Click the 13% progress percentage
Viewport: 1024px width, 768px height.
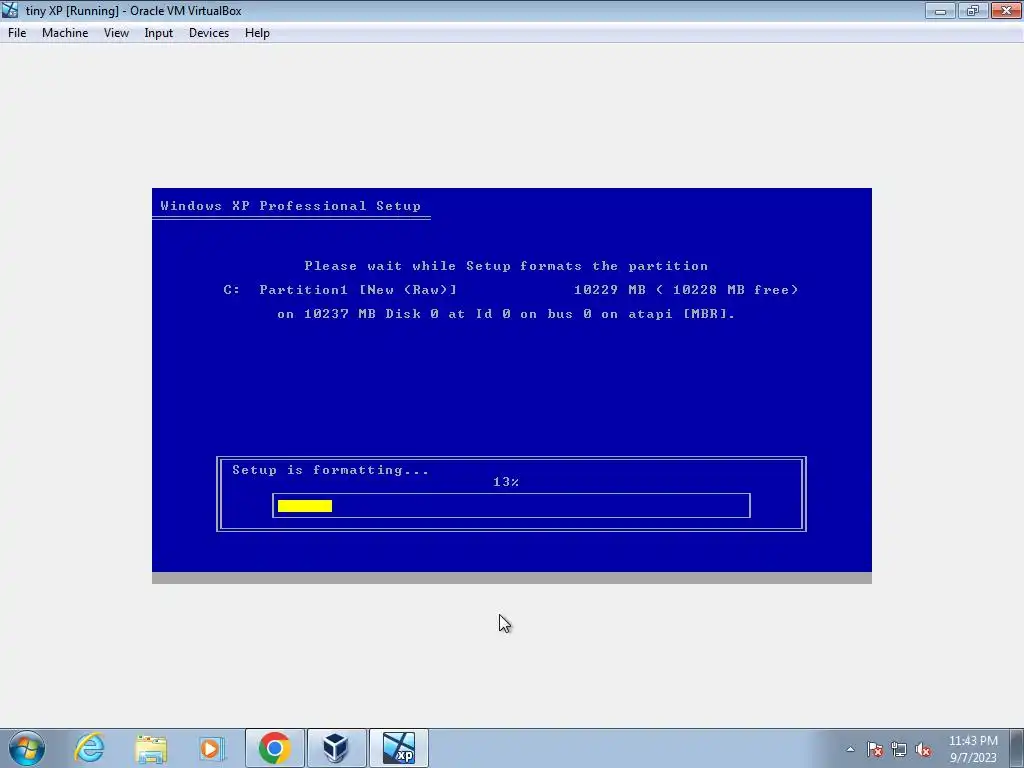click(x=505, y=482)
